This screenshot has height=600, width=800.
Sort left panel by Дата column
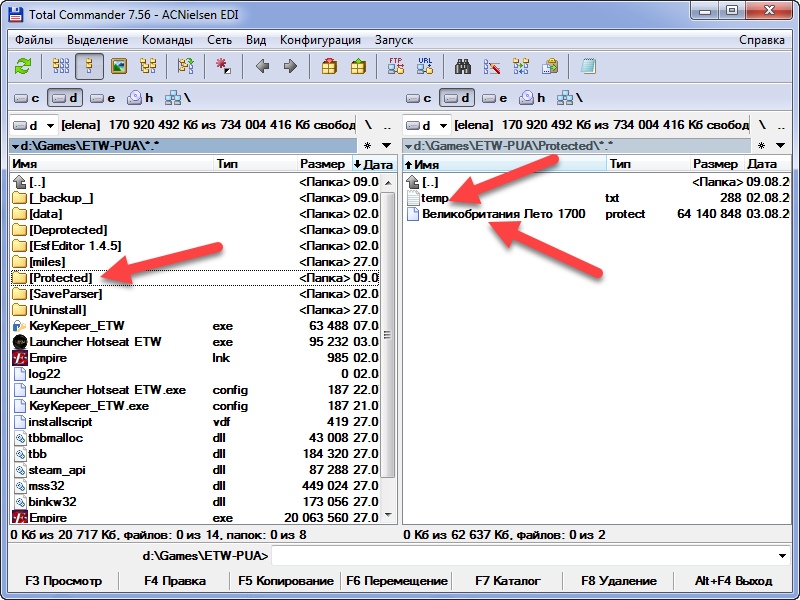pyautogui.click(x=373, y=164)
